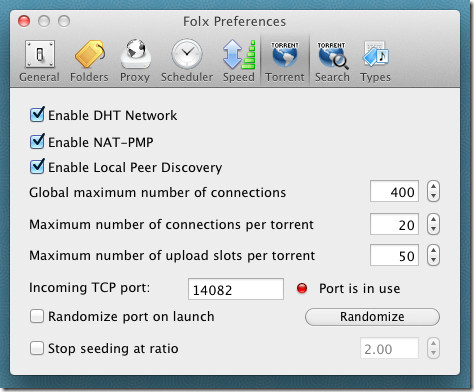
Task: Click the connections per torrent field
Action: click(394, 224)
